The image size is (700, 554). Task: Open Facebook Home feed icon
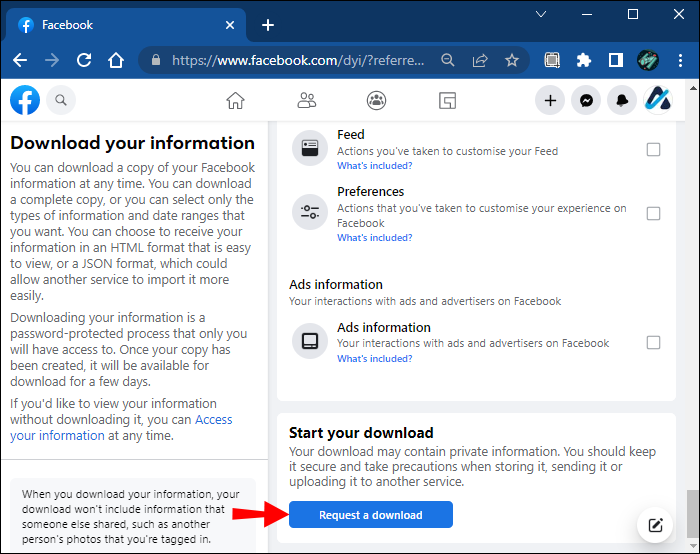pyautogui.click(x=235, y=100)
